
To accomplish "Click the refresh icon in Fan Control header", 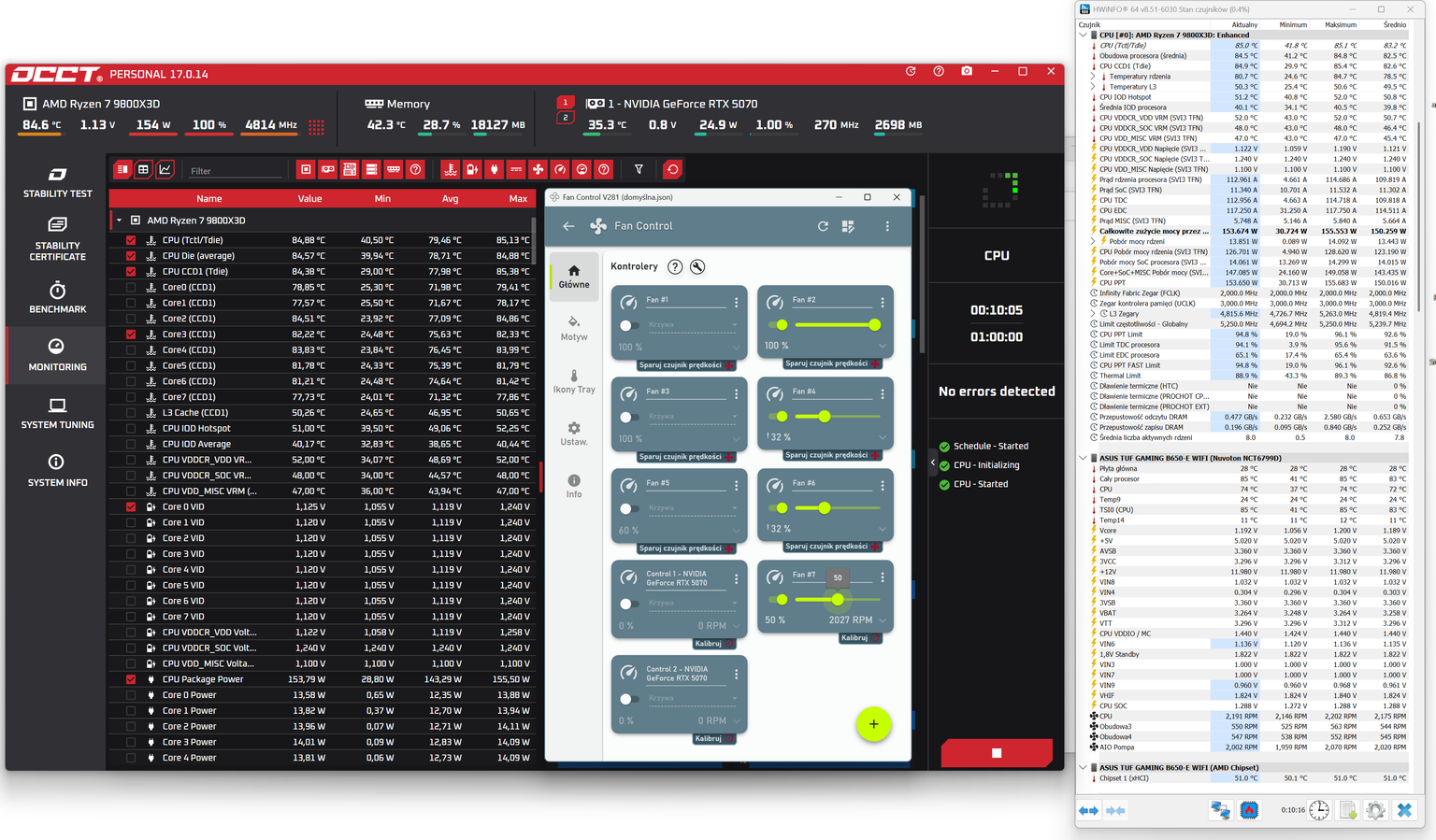I will pos(823,226).
